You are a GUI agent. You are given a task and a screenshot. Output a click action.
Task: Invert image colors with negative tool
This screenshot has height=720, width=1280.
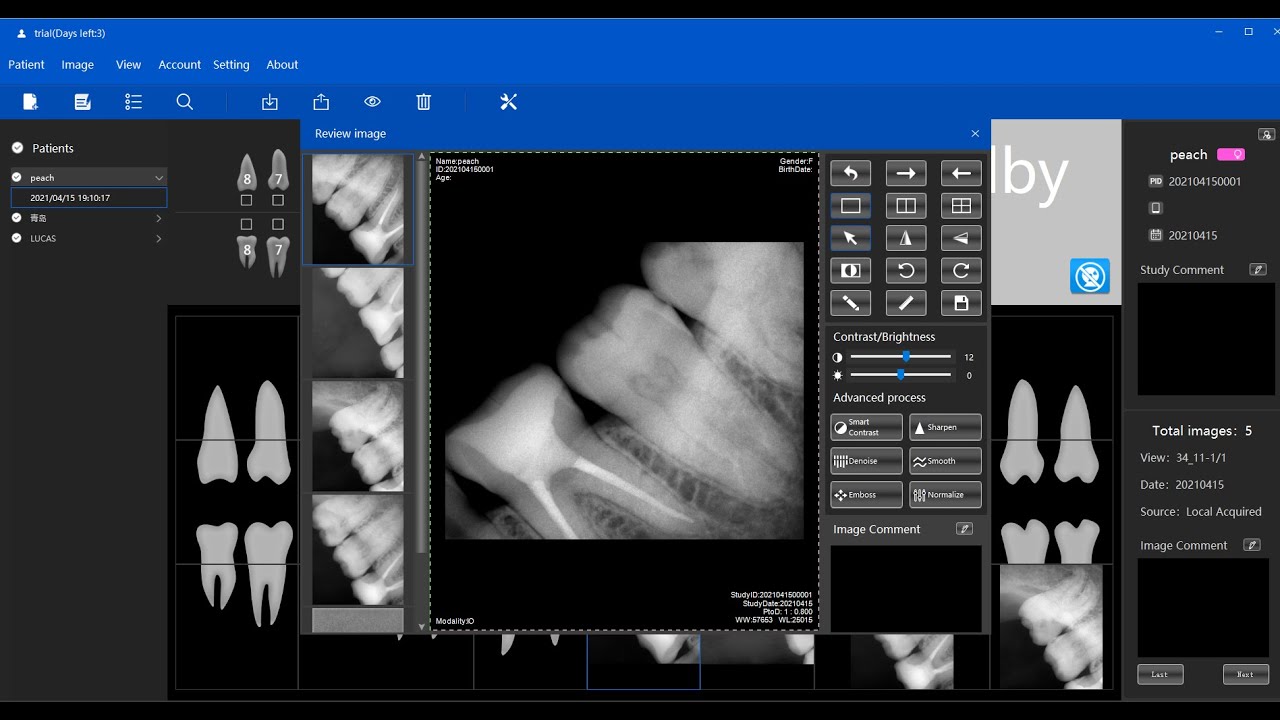(x=850, y=270)
